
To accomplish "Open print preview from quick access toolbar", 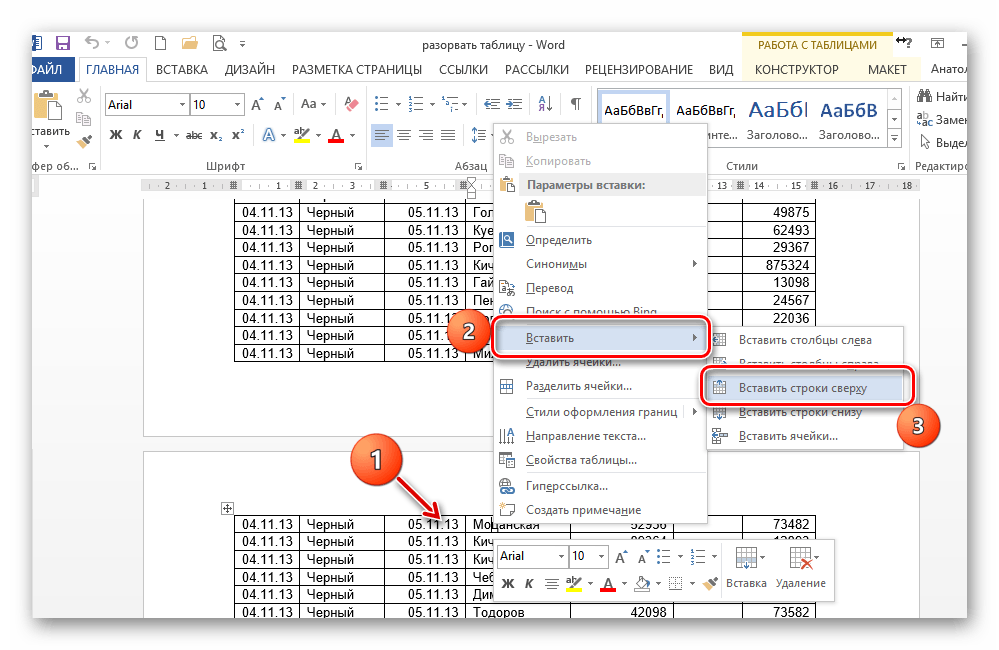I will (x=219, y=43).
